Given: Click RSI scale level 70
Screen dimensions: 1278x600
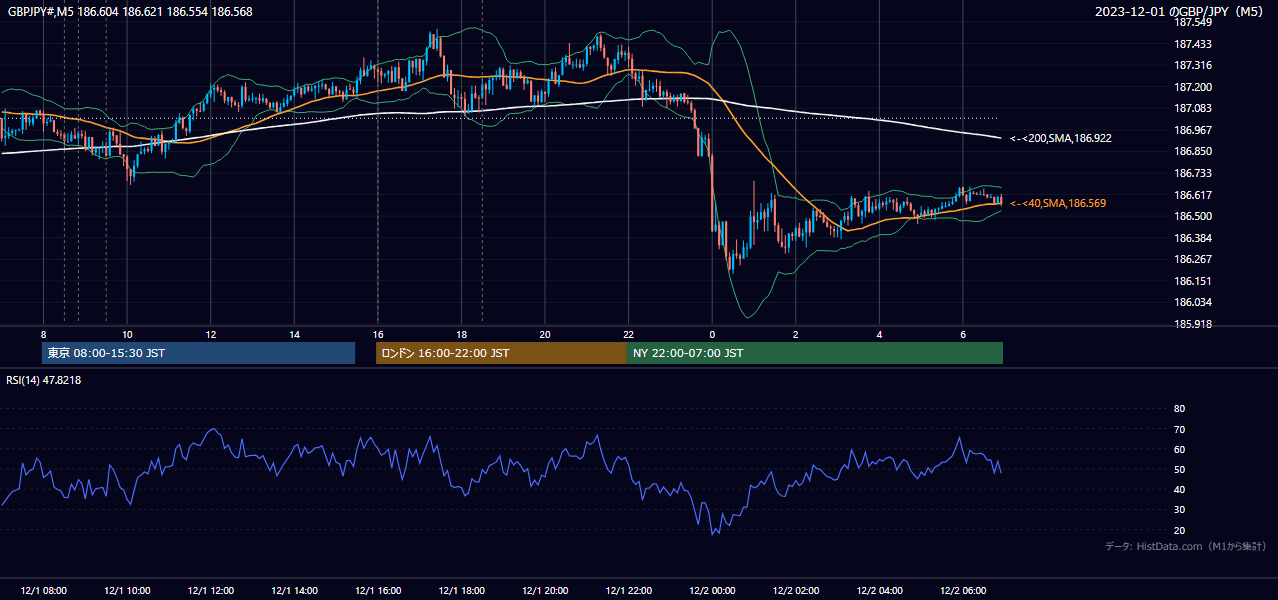Looking at the screenshot, I should tap(1179, 429).
